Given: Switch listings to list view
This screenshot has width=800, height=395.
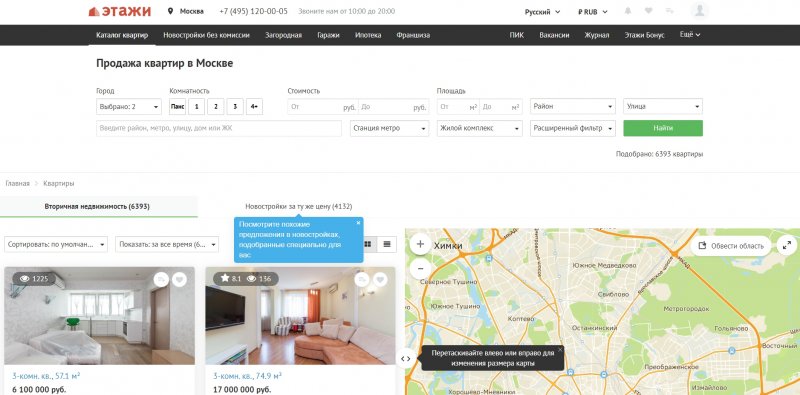Looking at the screenshot, I should coord(387,244).
